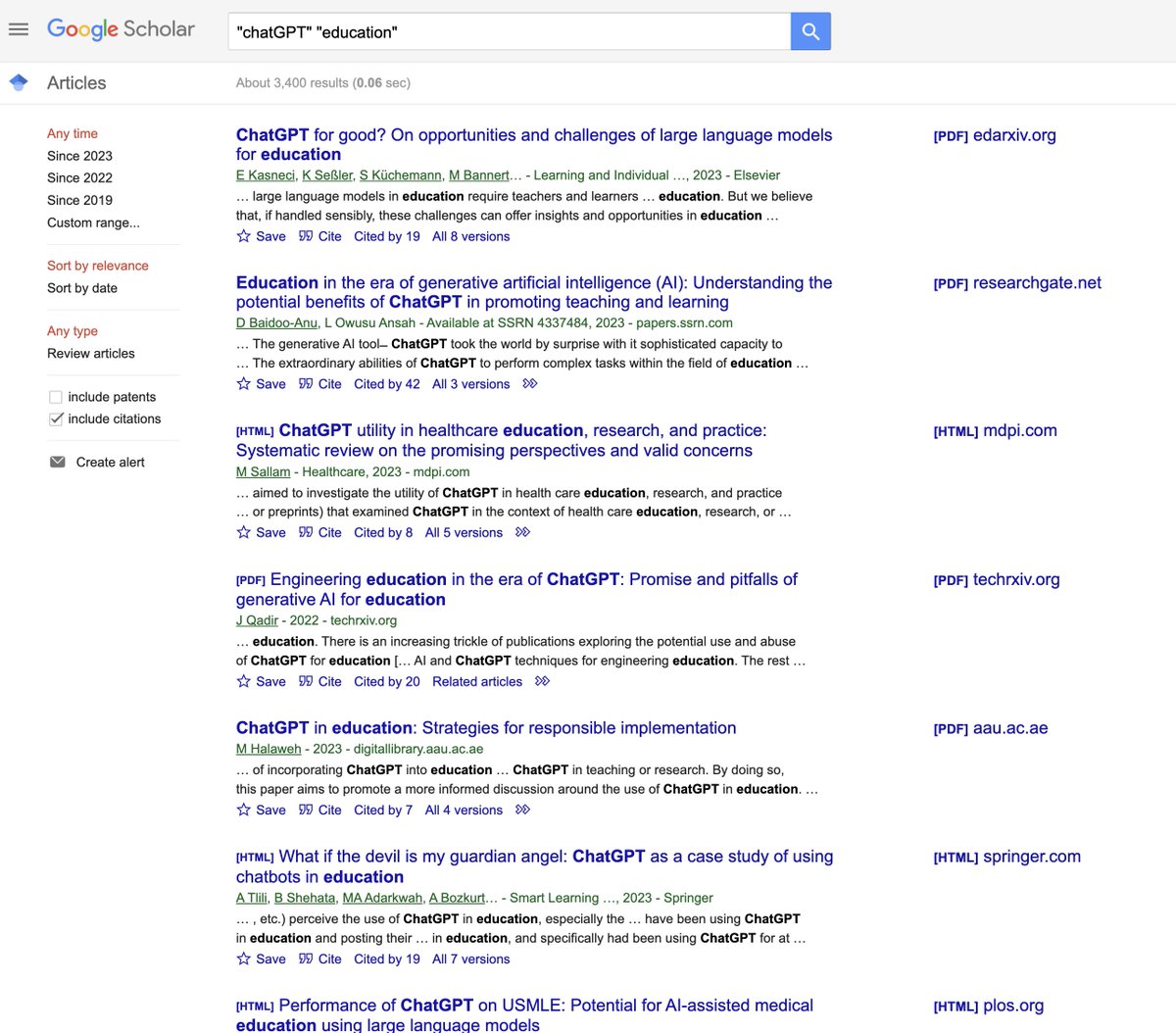Filter to Review articles

coord(91,353)
